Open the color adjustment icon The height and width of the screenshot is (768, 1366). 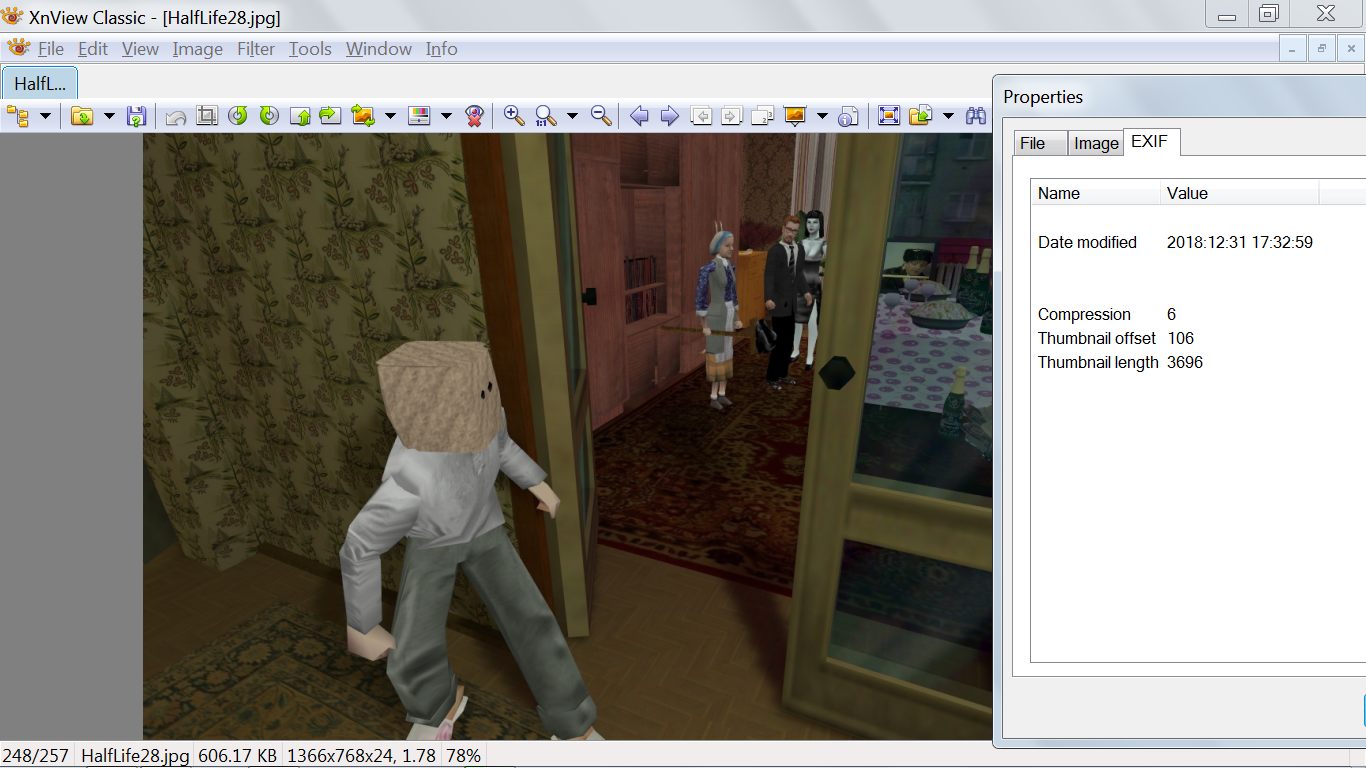point(420,116)
